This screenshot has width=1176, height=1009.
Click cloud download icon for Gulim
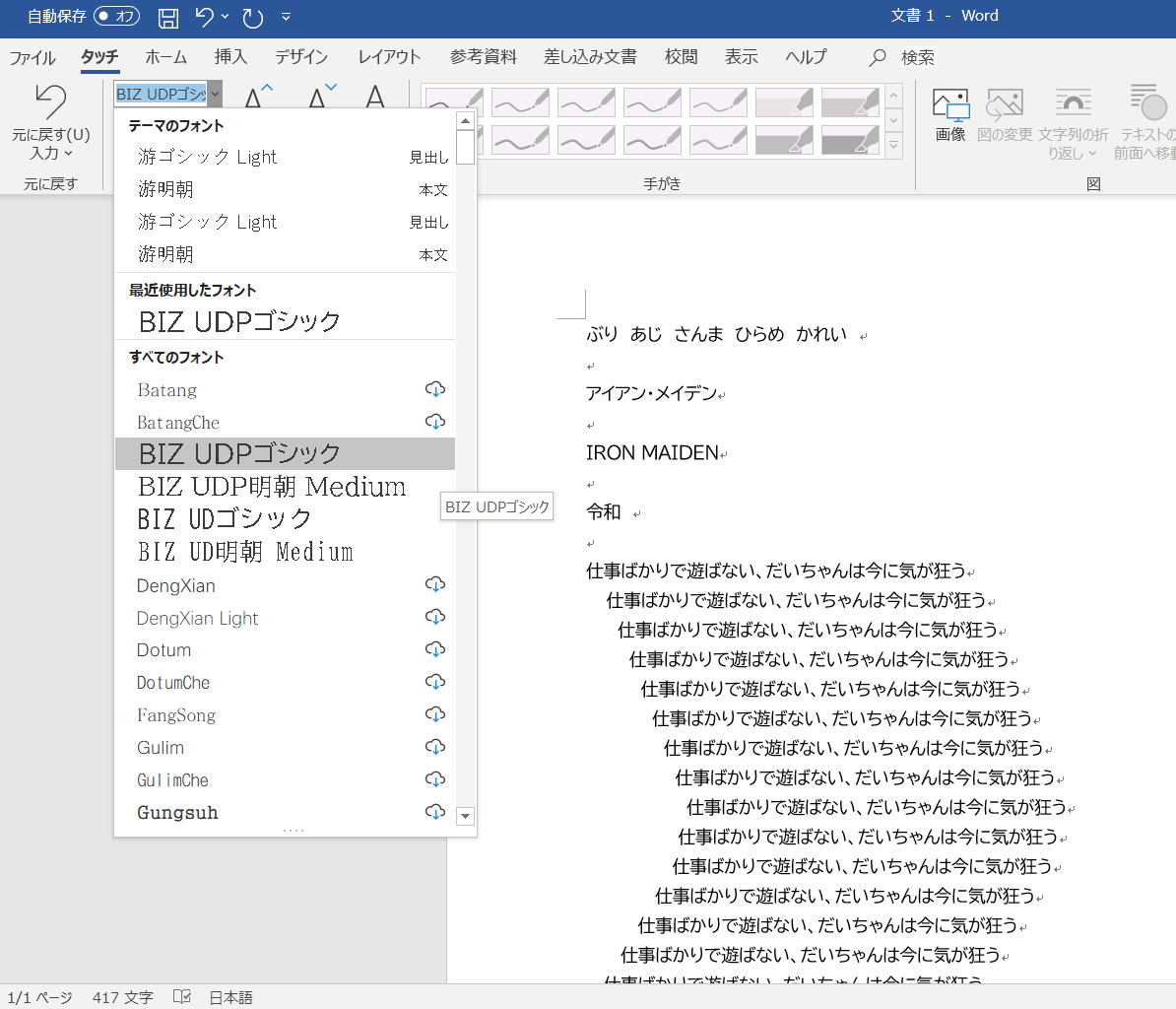(435, 747)
